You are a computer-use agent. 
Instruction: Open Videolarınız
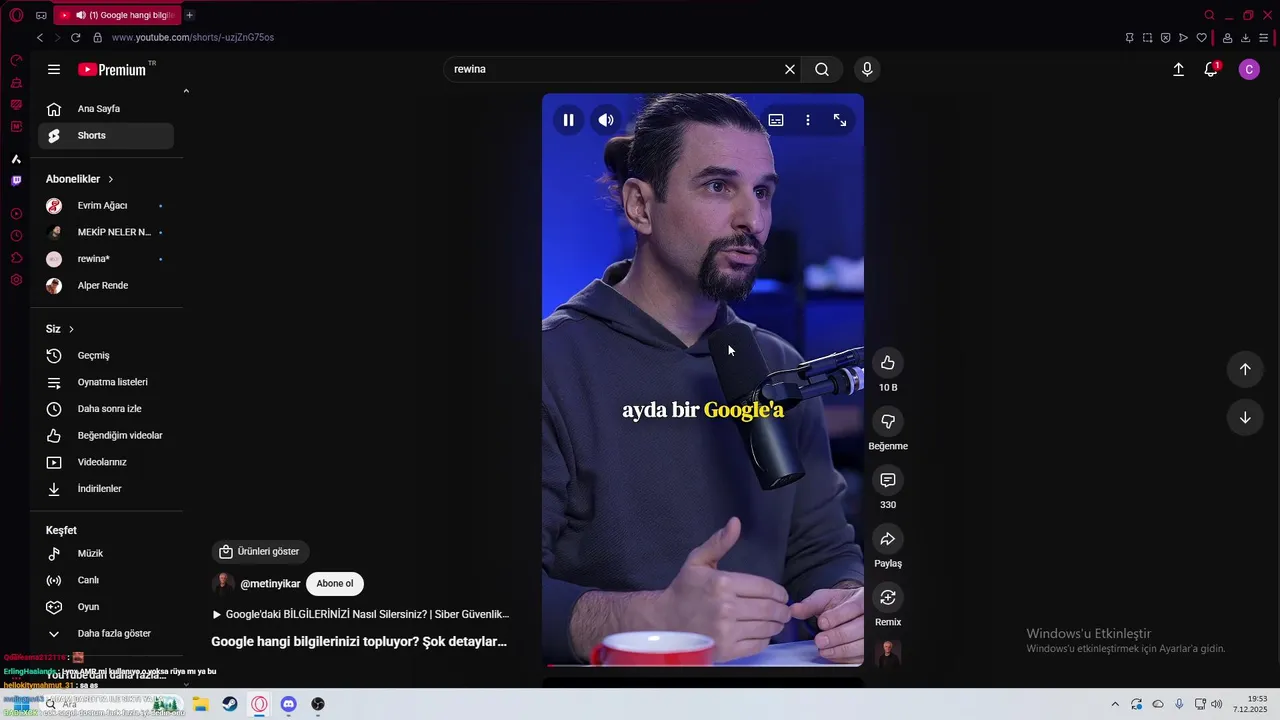coord(106,462)
